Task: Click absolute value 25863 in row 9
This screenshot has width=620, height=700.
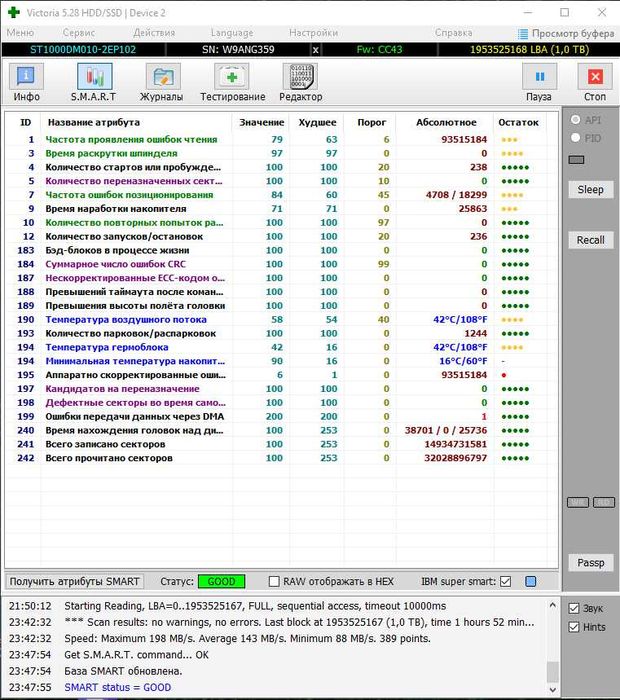Action: click(473, 208)
